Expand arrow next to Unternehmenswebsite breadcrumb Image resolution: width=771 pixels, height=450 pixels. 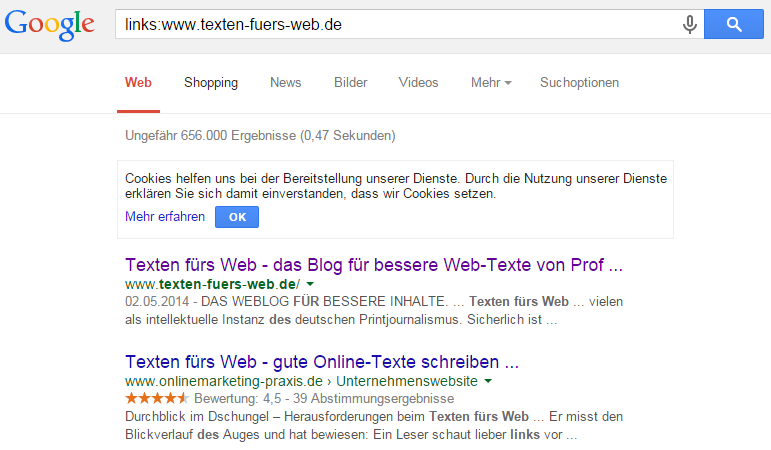pyautogui.click(x=488, y=381)
